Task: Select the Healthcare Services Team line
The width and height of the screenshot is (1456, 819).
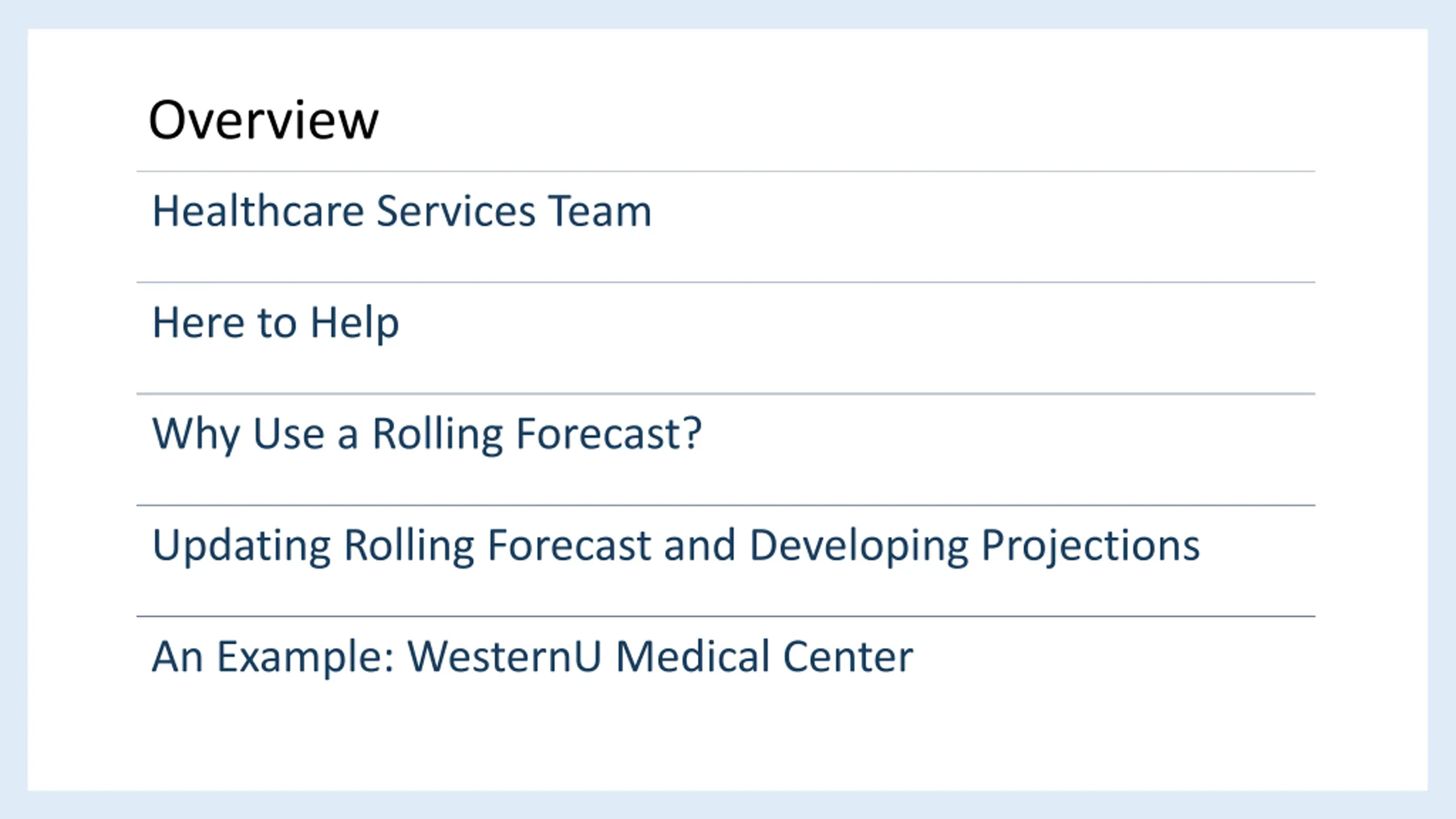Action: point(402,211)
